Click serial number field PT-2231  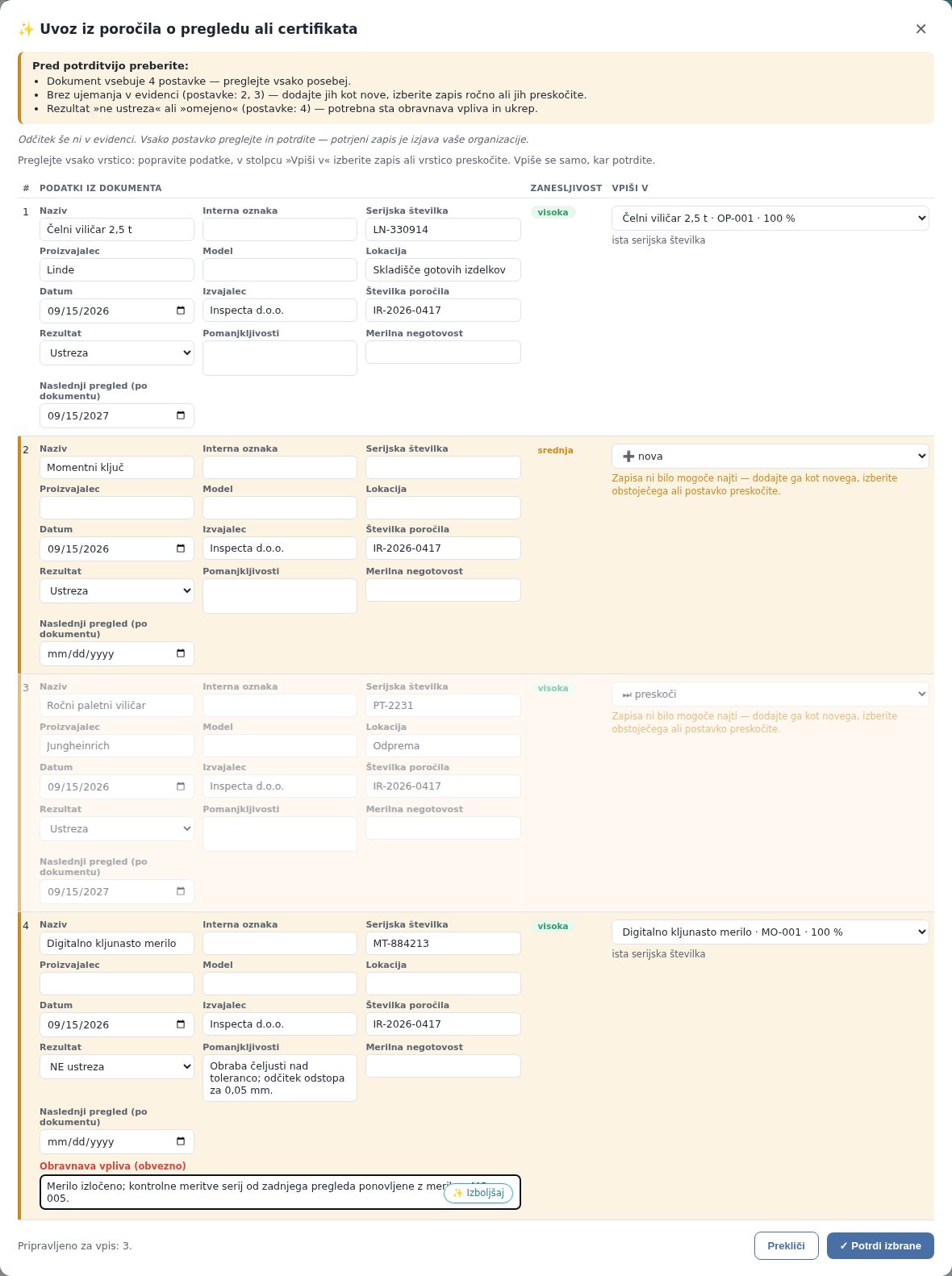(443, 705)
